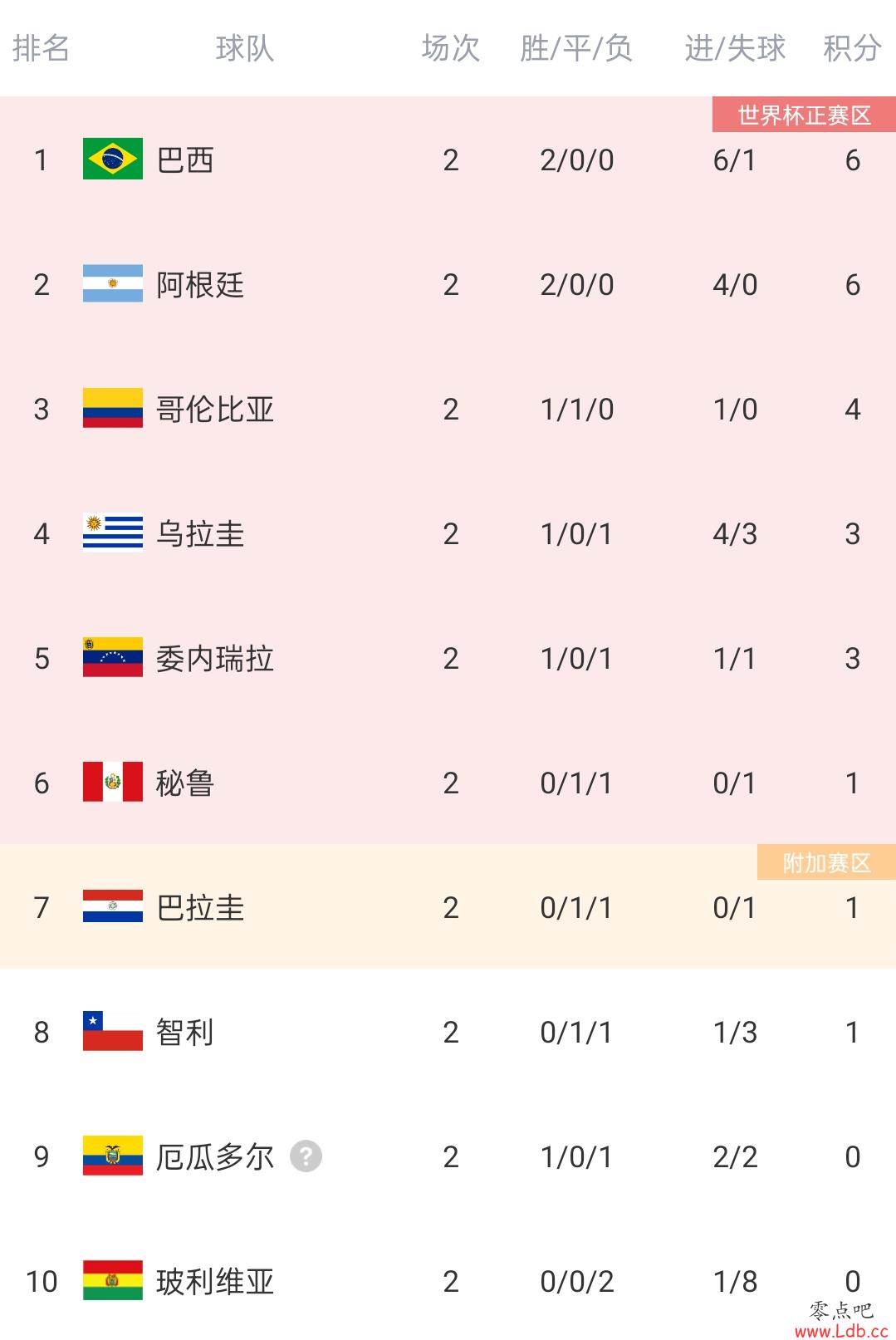
Task: Open the 阿根廷 team row
Action: tap(448, 284)
